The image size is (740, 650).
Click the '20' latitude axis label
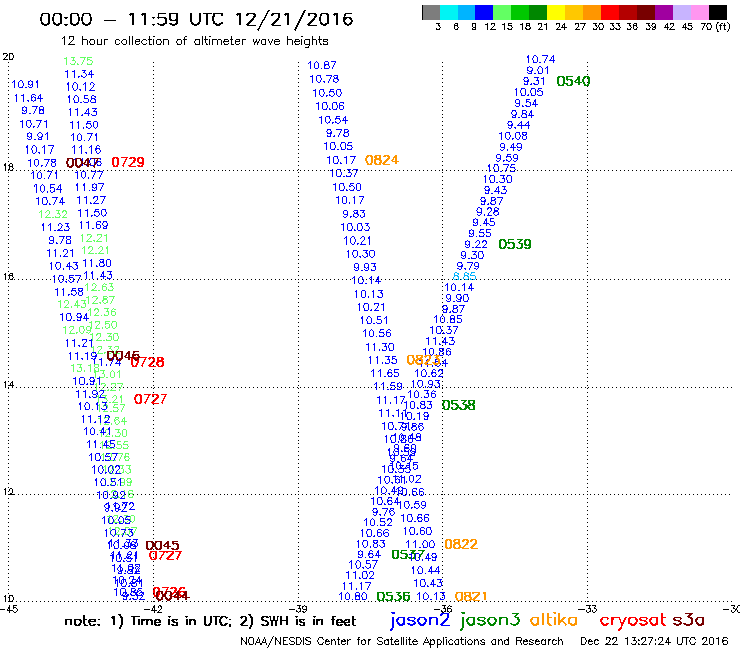[x=8, y=57]
